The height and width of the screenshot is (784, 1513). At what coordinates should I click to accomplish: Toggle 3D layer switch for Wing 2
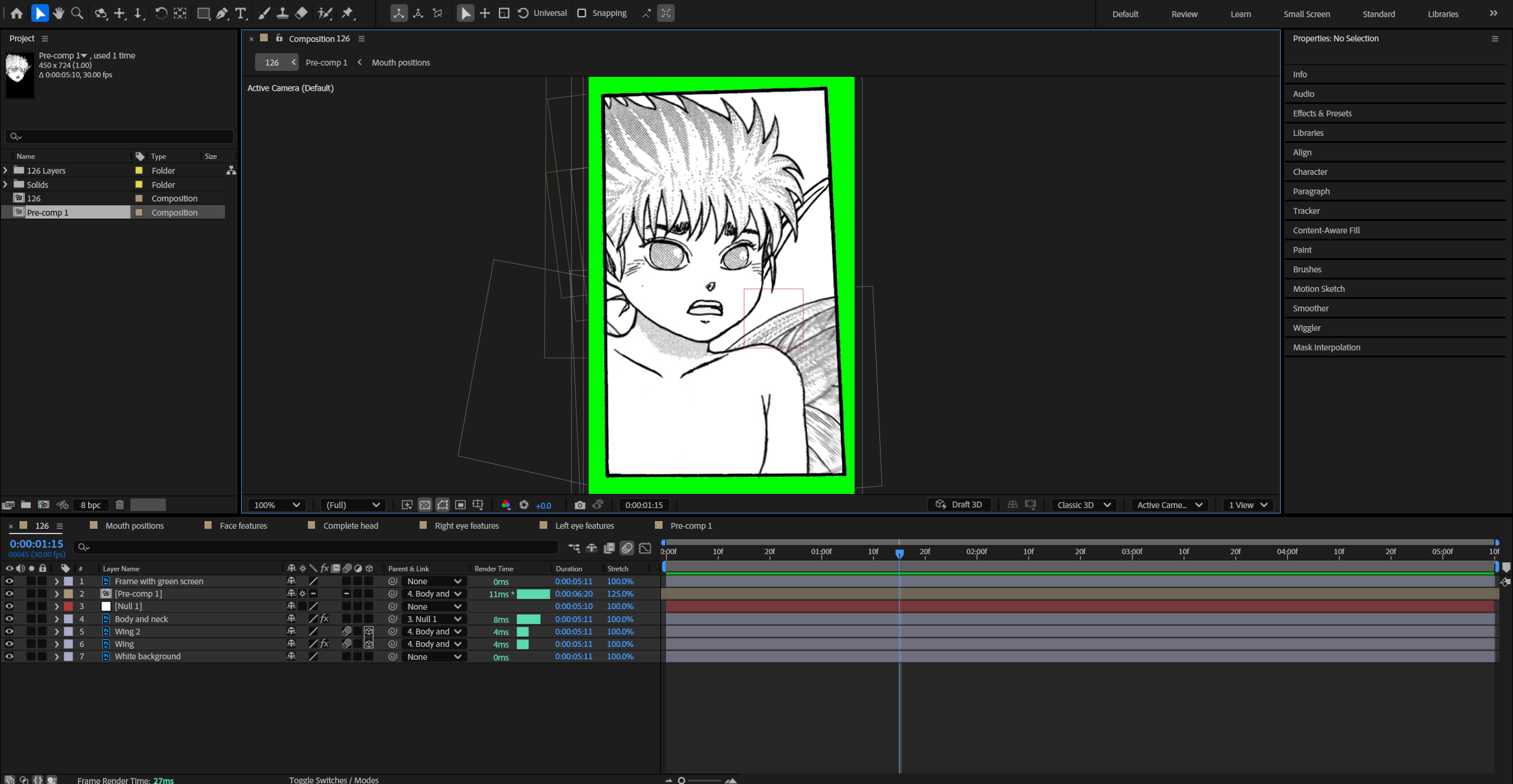[x=369, y=632]
